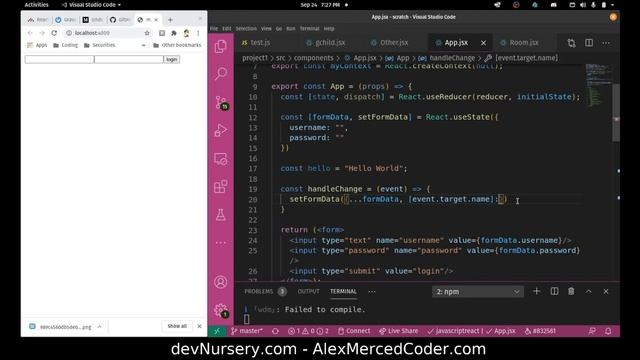
Task: Maximize the terminal panel size
Action: coord(589,291)
